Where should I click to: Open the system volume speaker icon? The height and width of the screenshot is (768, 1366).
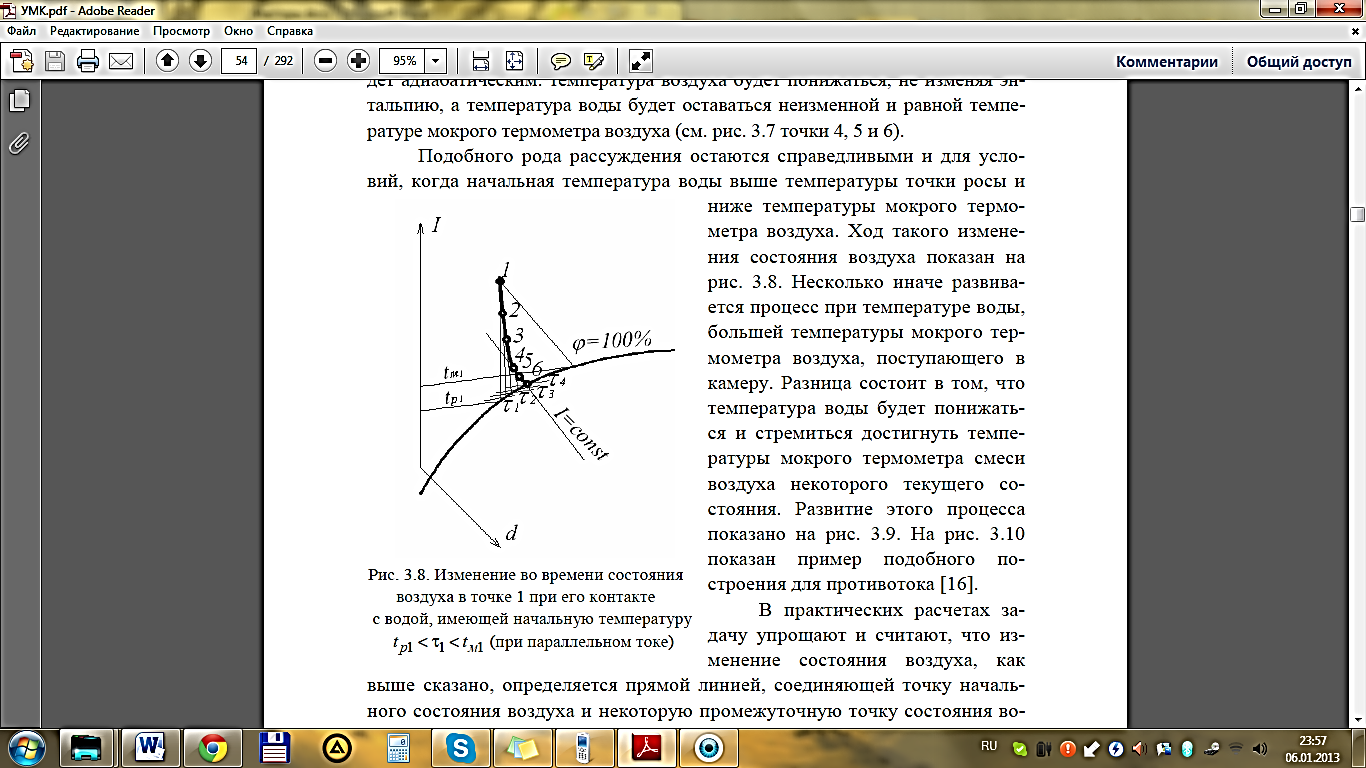click(x=1260, y=748)
